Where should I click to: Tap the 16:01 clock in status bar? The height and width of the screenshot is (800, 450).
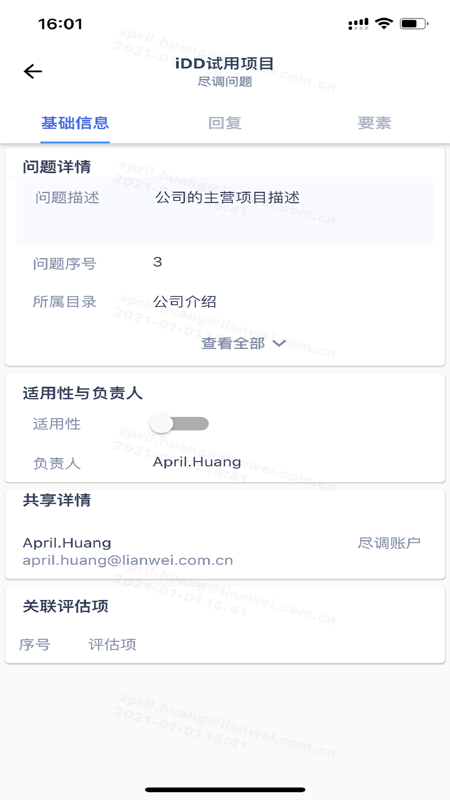pyautogui.click(x=60, y=23)
